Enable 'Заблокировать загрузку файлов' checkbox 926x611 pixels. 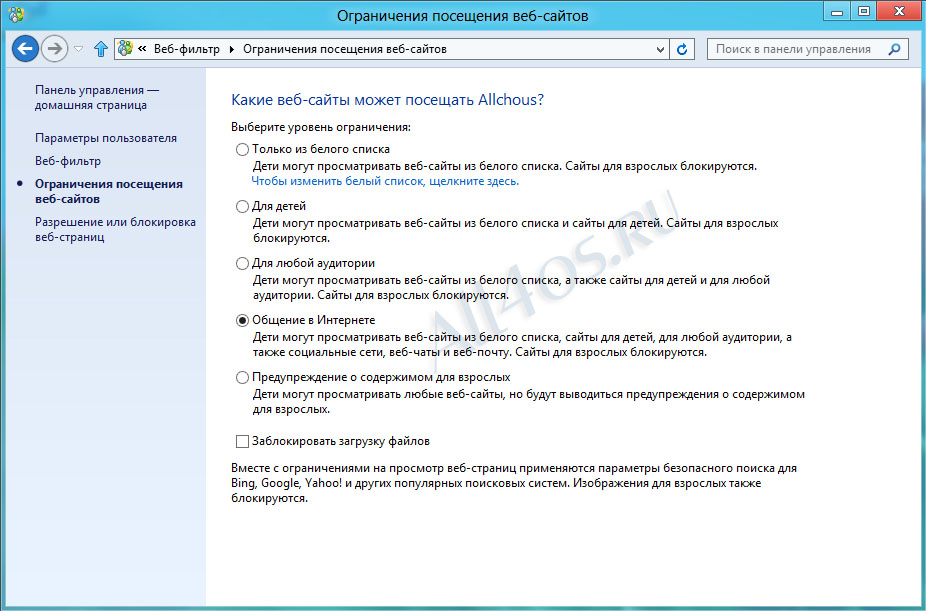coord(242,442)
